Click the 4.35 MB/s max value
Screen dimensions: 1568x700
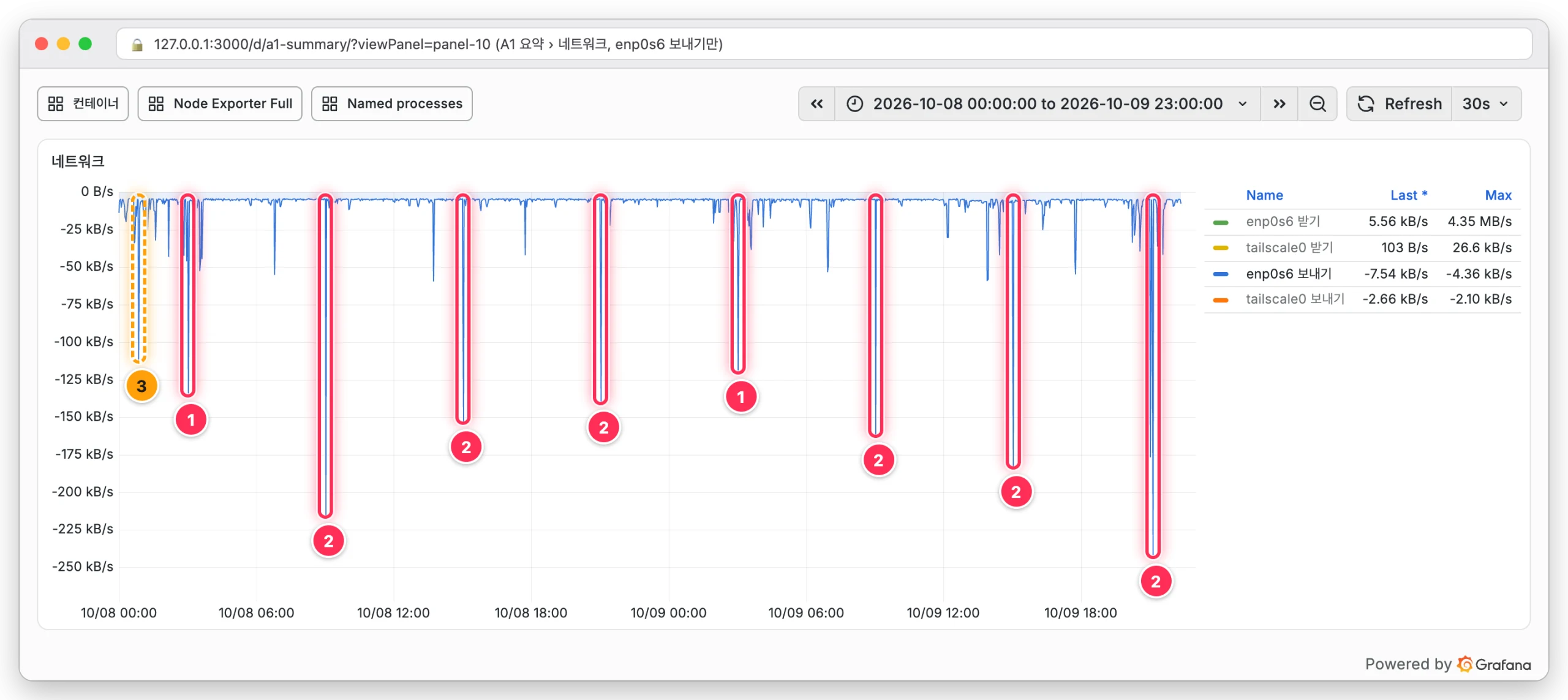coord(1479,221)
